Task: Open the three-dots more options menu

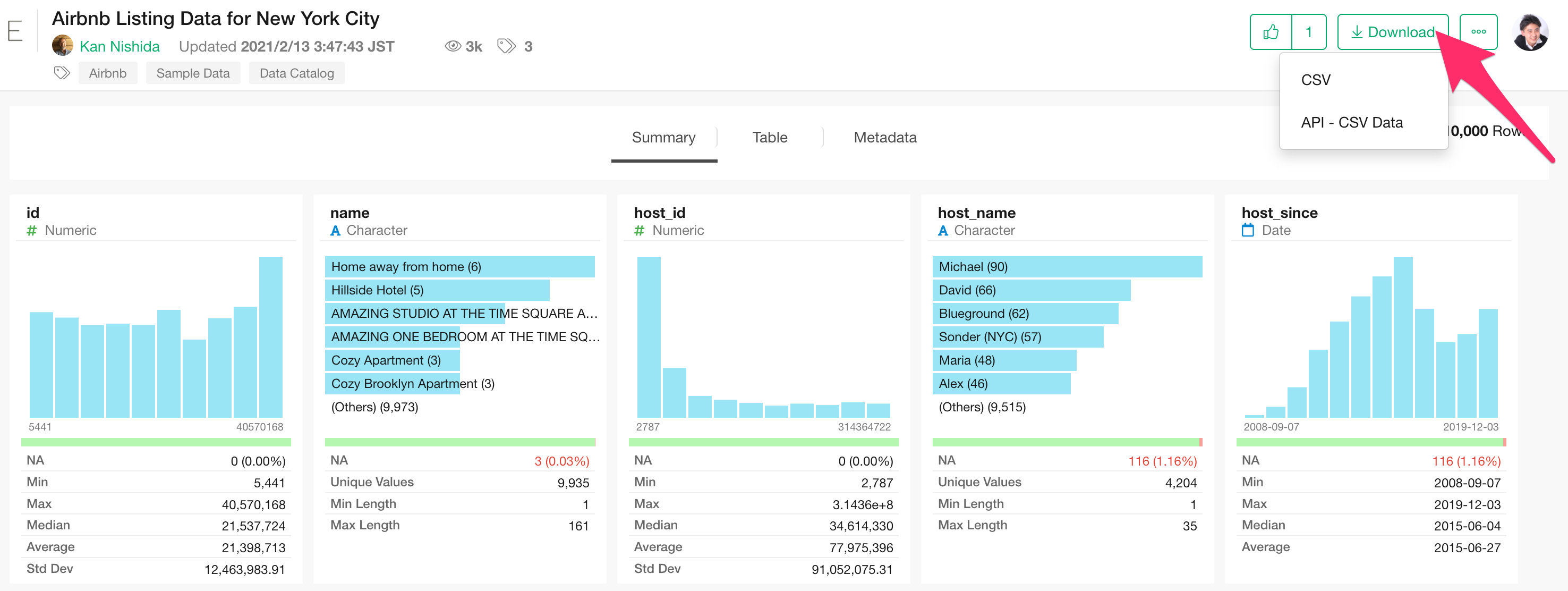Action: pyautogui.click(x=1478, y=32)
